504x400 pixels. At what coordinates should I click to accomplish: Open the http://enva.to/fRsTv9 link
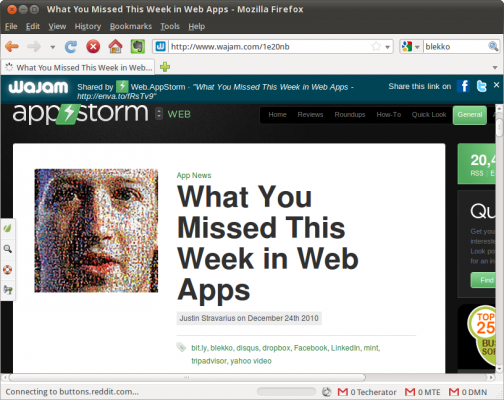pos(117,96)
